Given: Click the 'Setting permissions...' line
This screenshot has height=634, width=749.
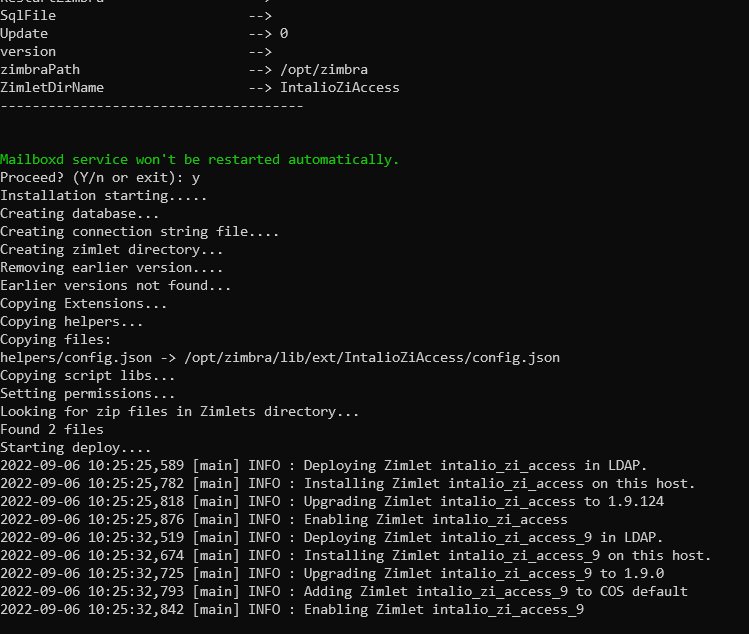Looking at the screenshot, I should (87, 394).
